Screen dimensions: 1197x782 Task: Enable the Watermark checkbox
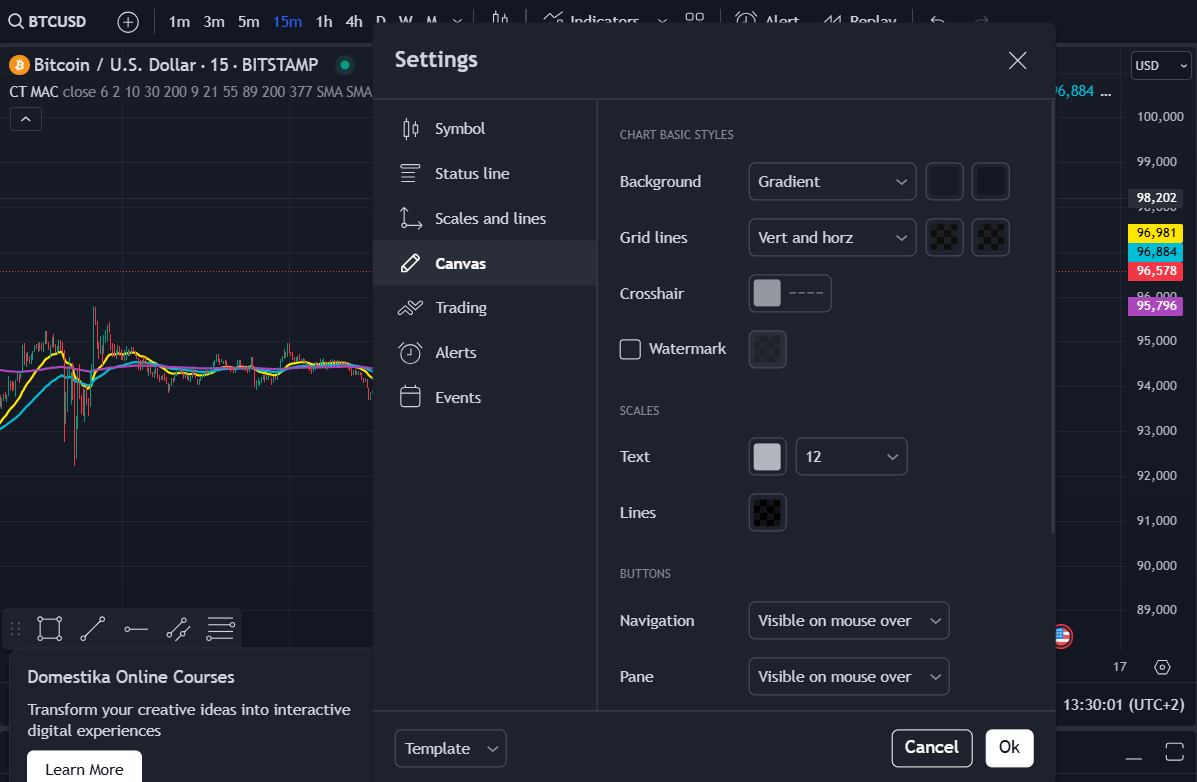630,349
